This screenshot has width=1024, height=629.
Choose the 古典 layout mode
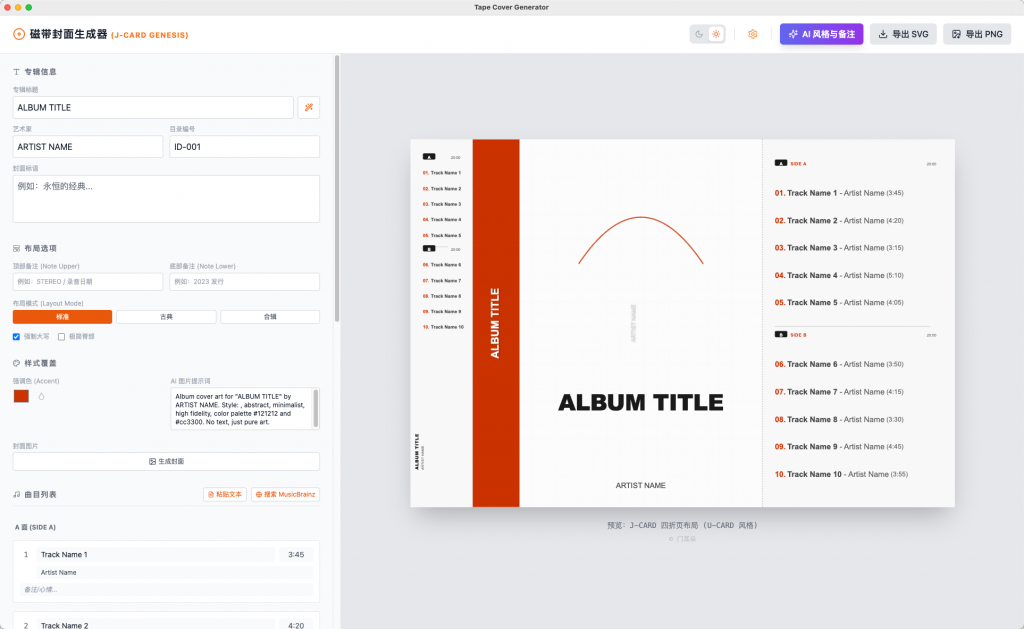[166, 317]
